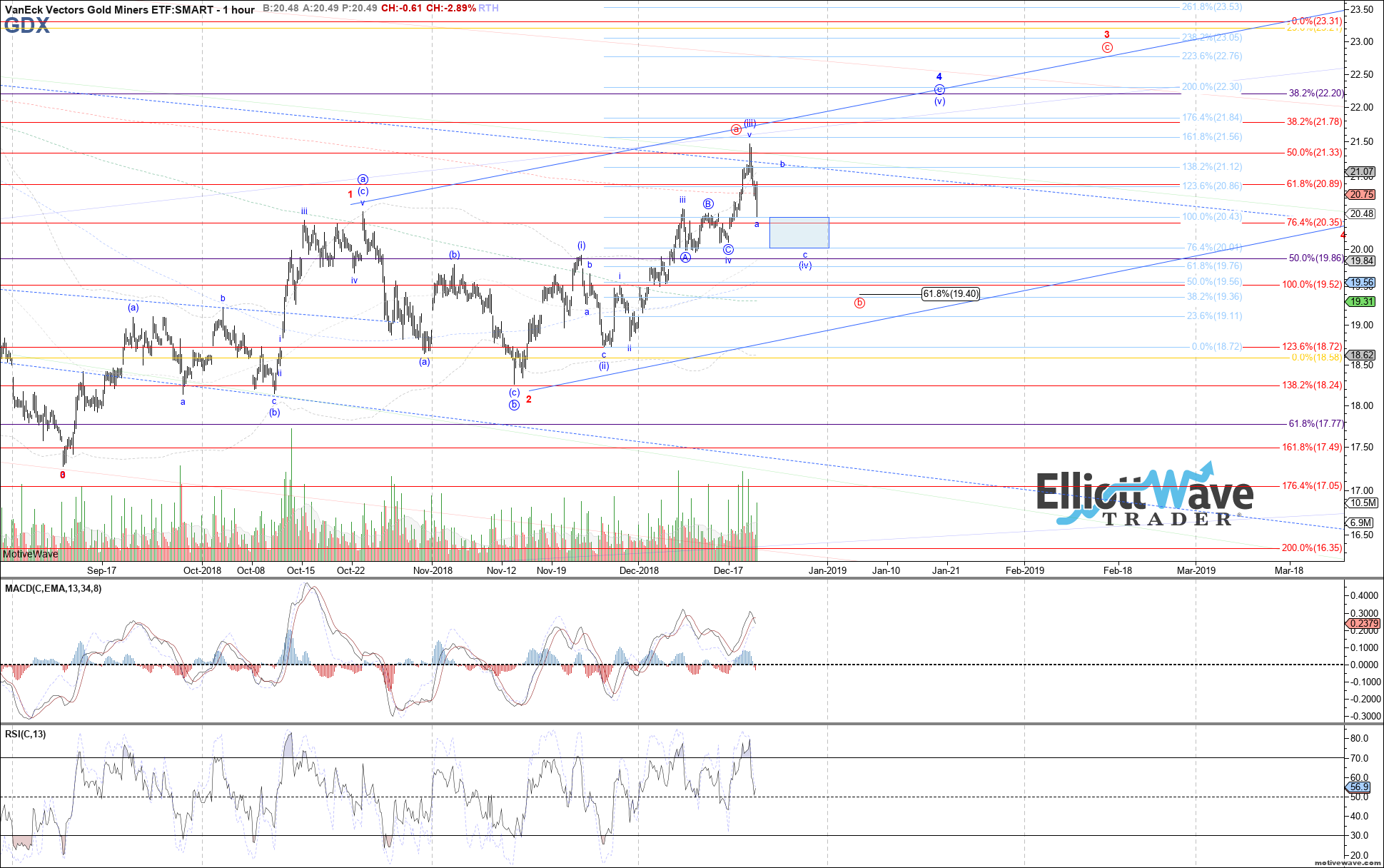Click the red 76.4%(20.35) Fibonacci label
1384x868 pixels.
click(x=1315, y=223)
